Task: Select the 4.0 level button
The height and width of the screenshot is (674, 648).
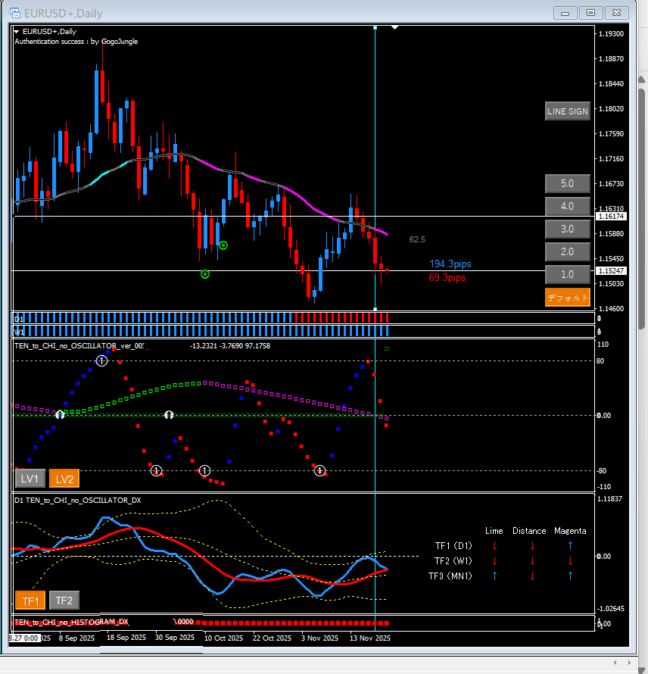Action: [x=567, y=207]
